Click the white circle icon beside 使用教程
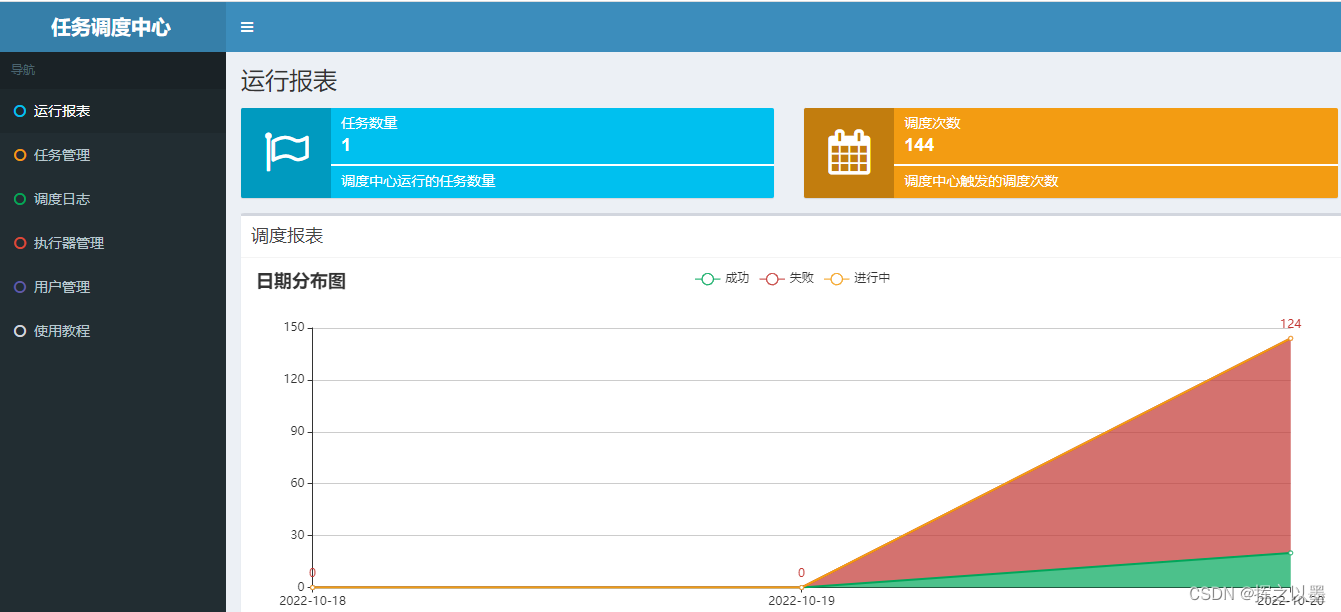 pyautogui.click(x=20, y=331)
